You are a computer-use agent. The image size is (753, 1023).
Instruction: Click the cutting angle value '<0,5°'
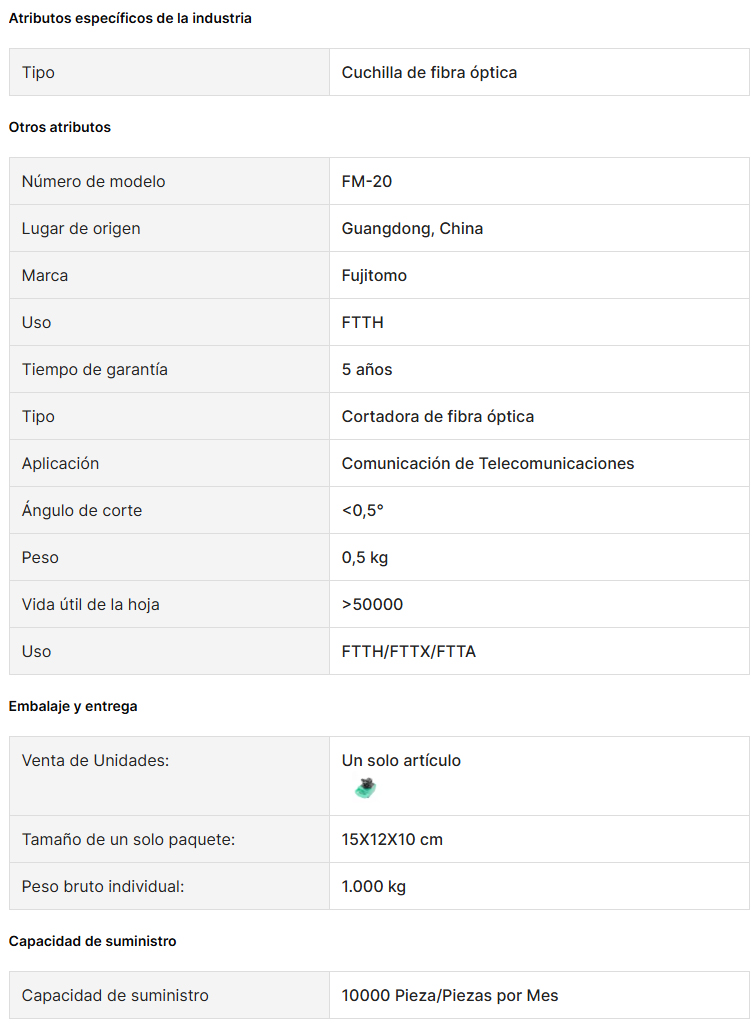tap(363, 510)
